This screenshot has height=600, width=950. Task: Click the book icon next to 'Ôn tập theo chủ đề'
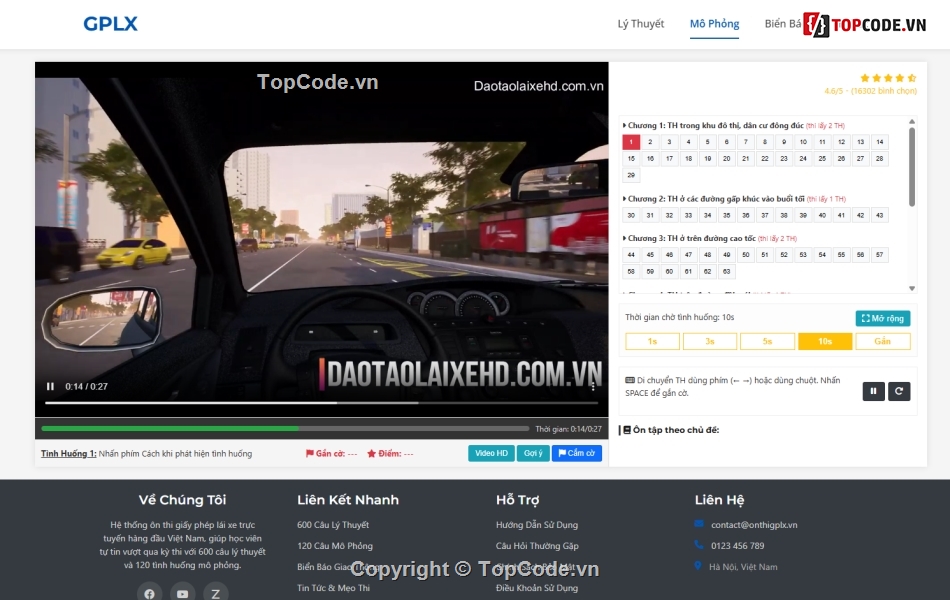tap(627, 430)
